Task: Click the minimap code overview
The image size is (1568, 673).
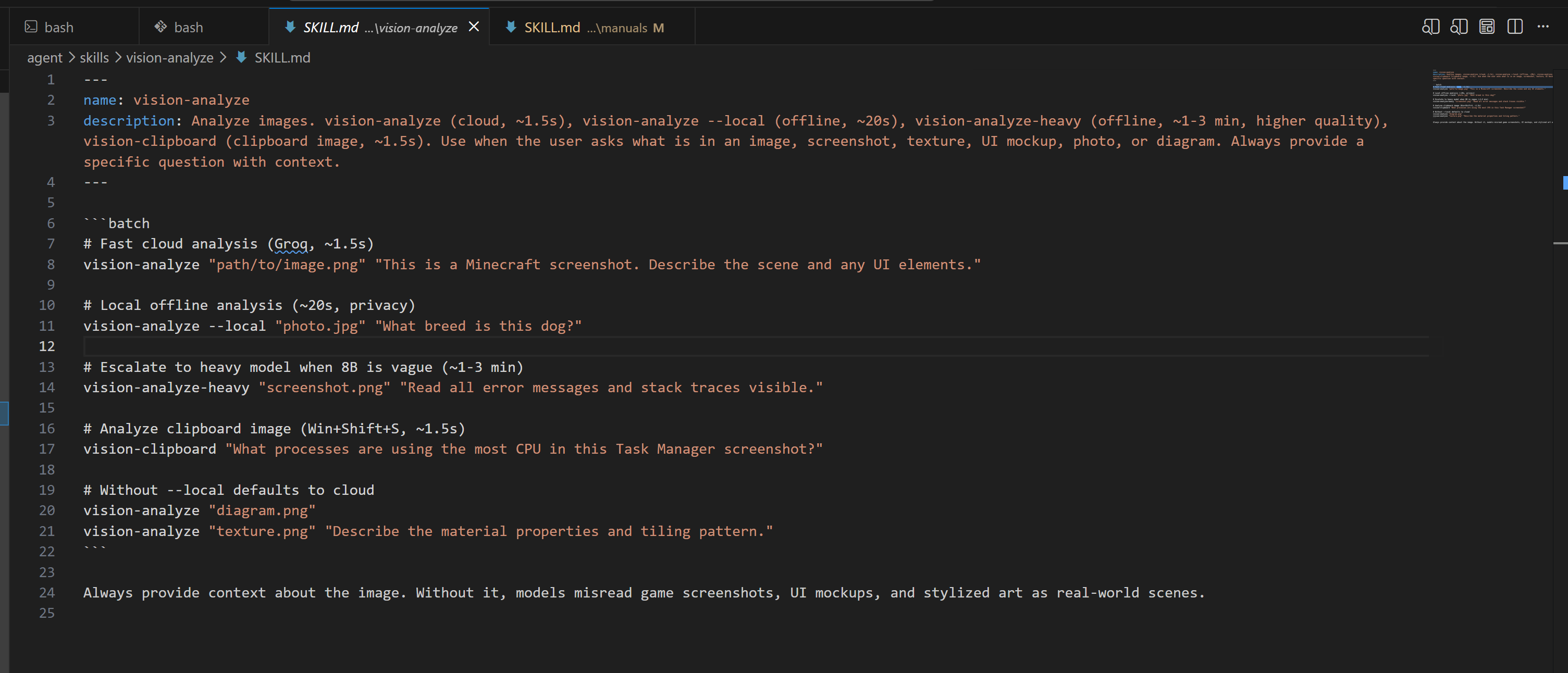Action: (1492, 97)
